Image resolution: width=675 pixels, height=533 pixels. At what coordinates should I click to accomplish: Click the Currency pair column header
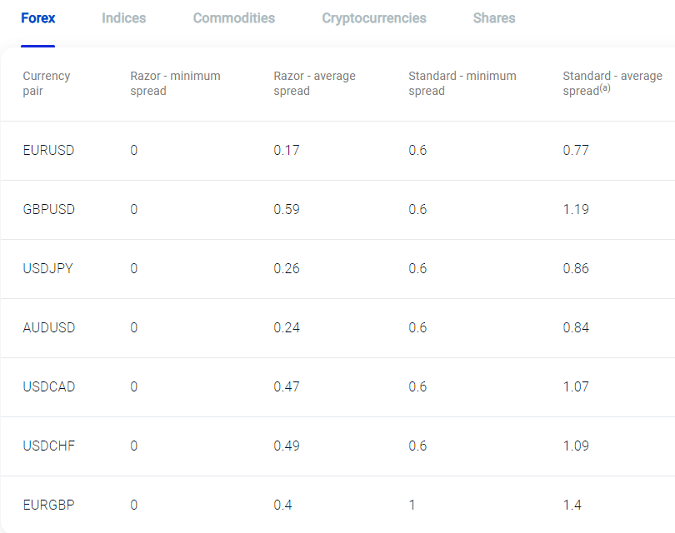46,83
